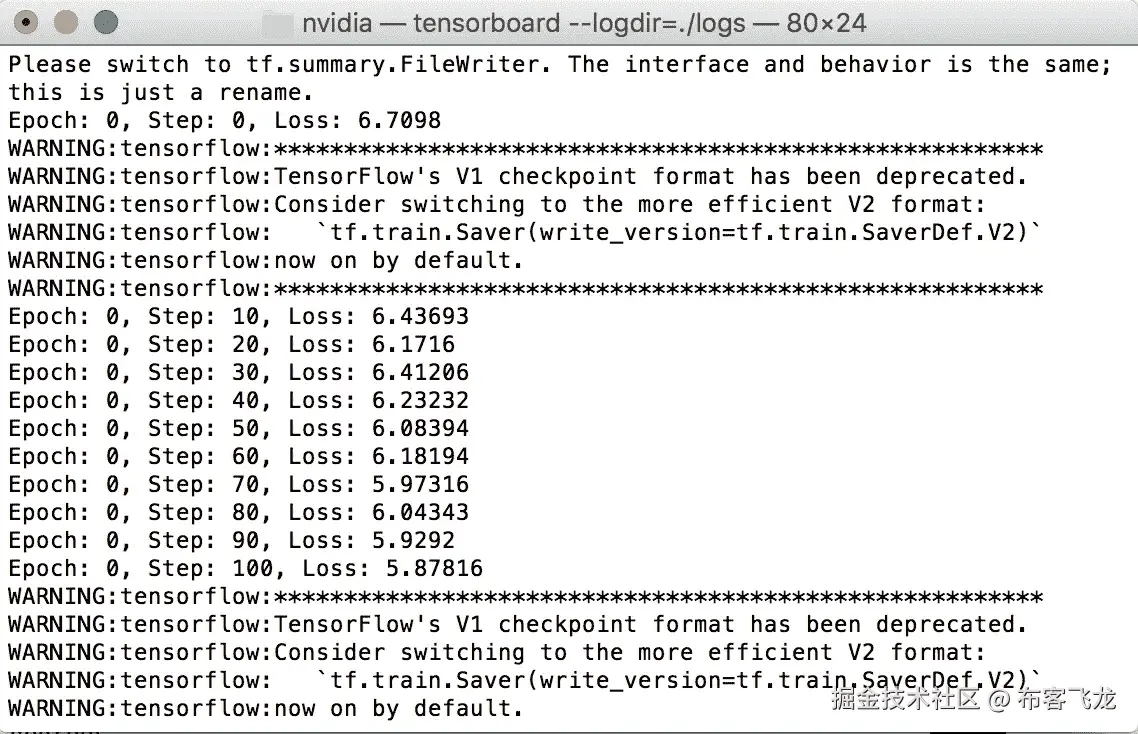The width and height of the screenshot is (1138, 734).
Task: Click the folder proxy icon before 'nvidia'
Action: (x=279, y=22)
